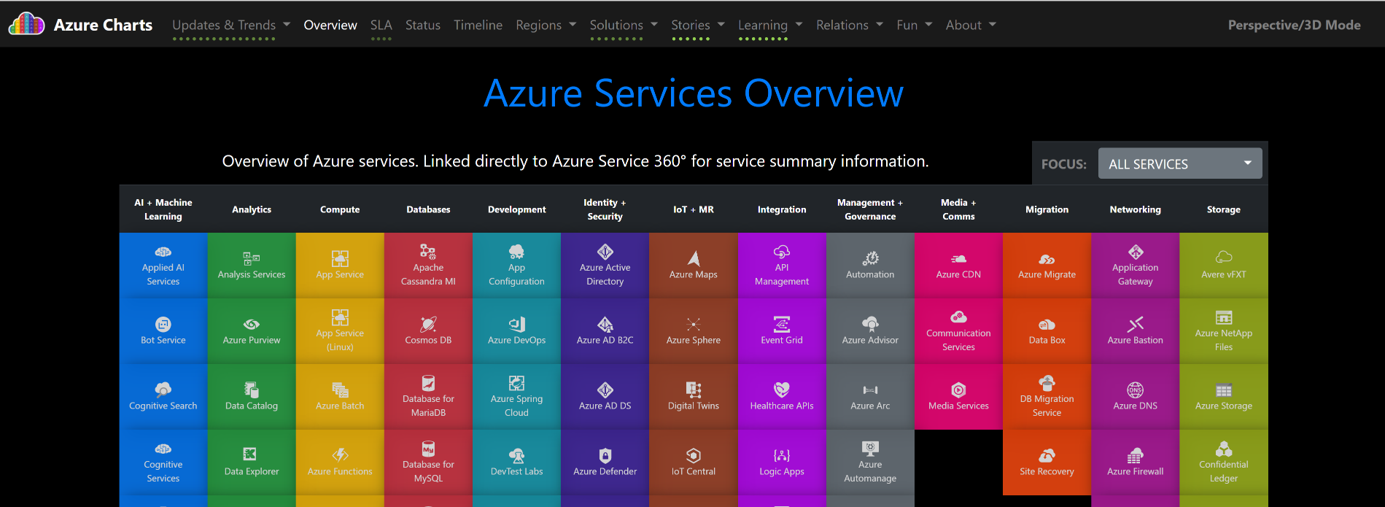Viewport: 1385px width, 507px height.
Task: Expand the Stories dropdown
Action: 698,25
